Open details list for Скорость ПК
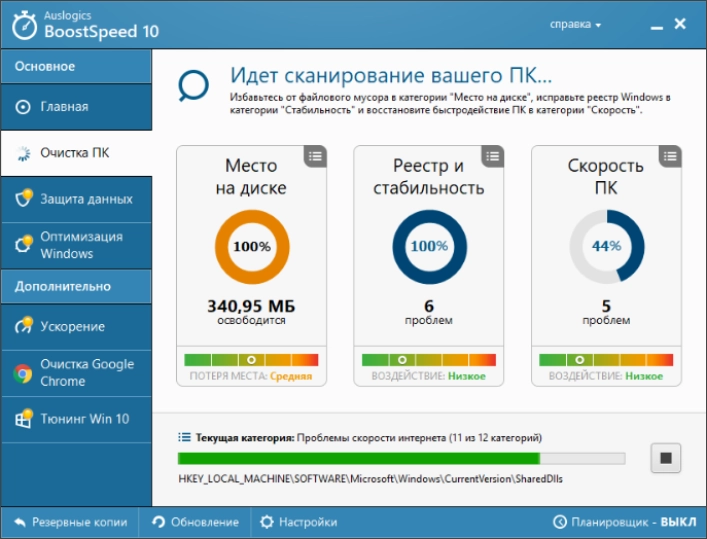707x539 pixels. (670, 157)
